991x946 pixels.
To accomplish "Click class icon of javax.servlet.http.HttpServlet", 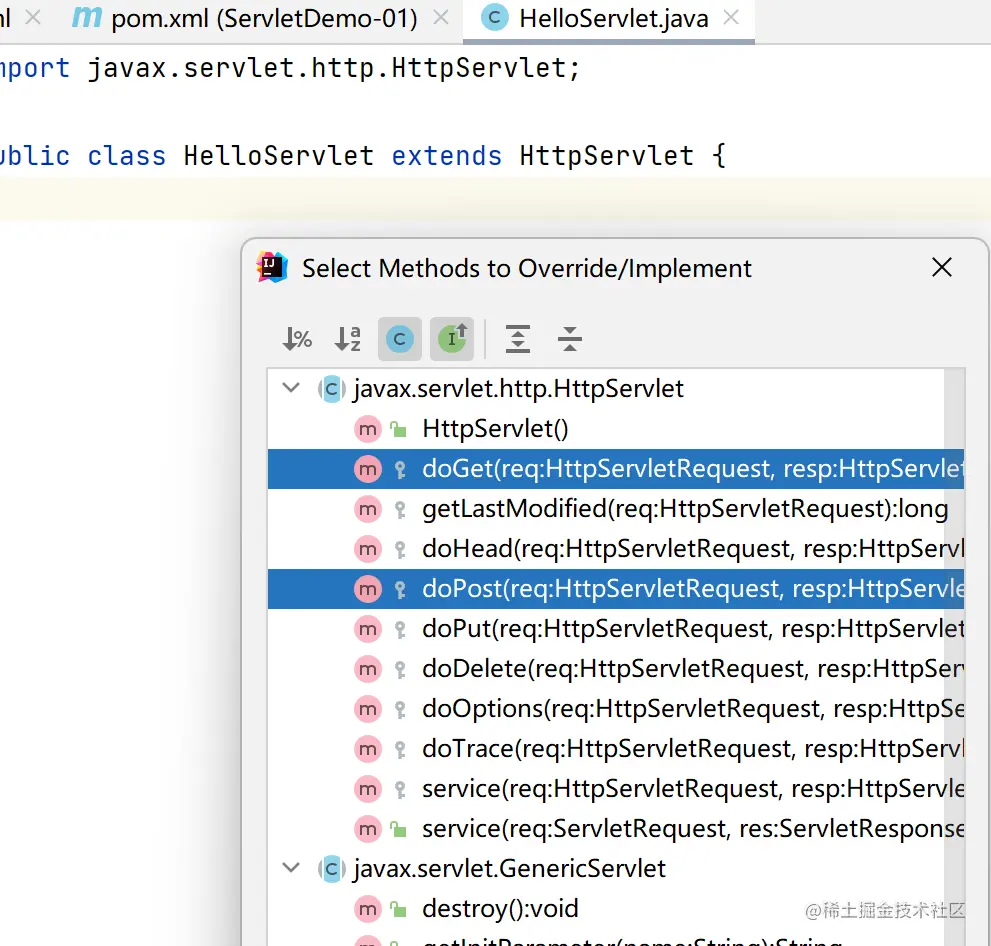I will 331,389.
